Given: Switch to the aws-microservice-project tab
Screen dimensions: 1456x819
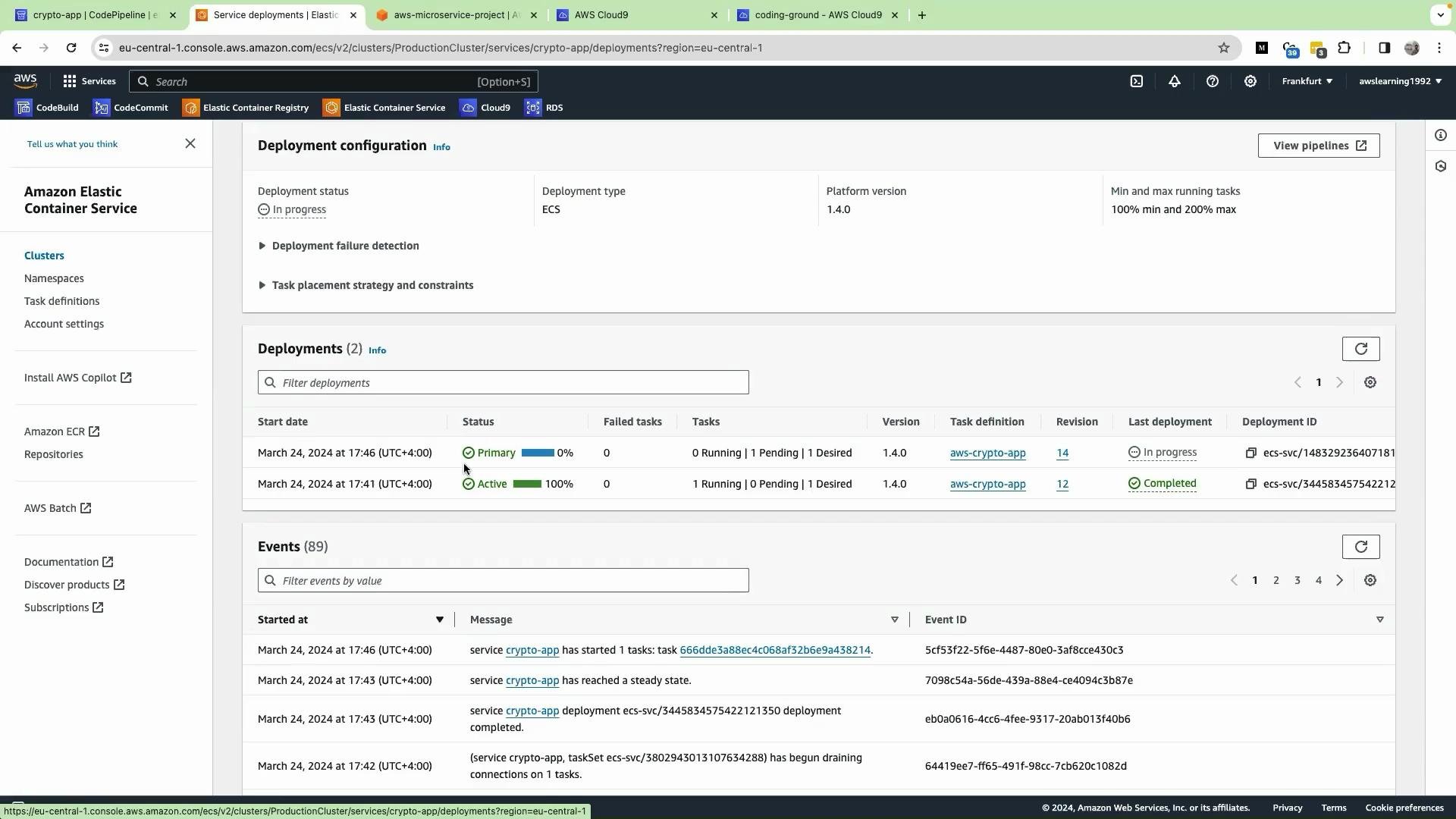Looking at the screenshot, I should (x=457, y=15).
